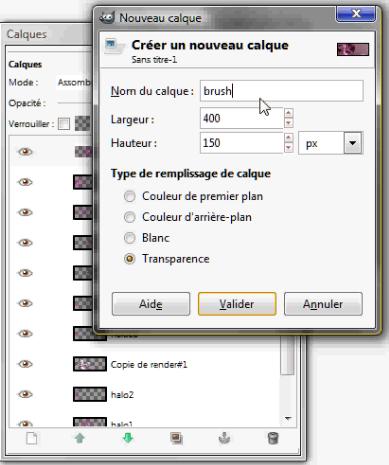Tick the Verrouiller pixels checkbox
This screenshot has height=465, width=389.
point(64,124)
